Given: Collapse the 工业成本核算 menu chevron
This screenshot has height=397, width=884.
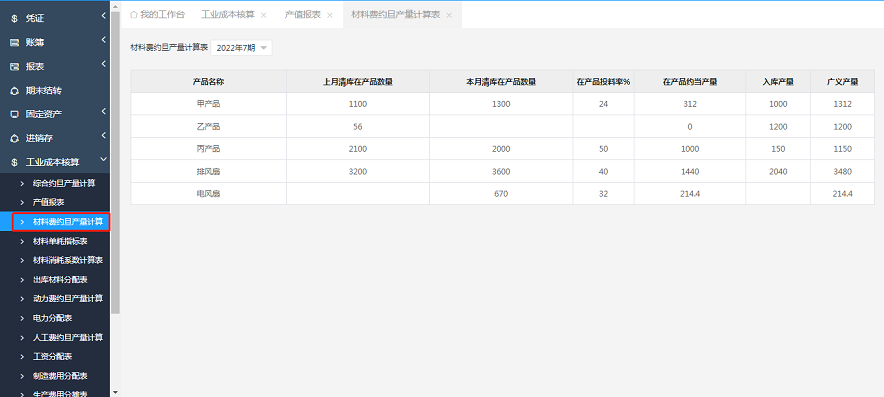Looking at the screenshot, I should 103,160.
